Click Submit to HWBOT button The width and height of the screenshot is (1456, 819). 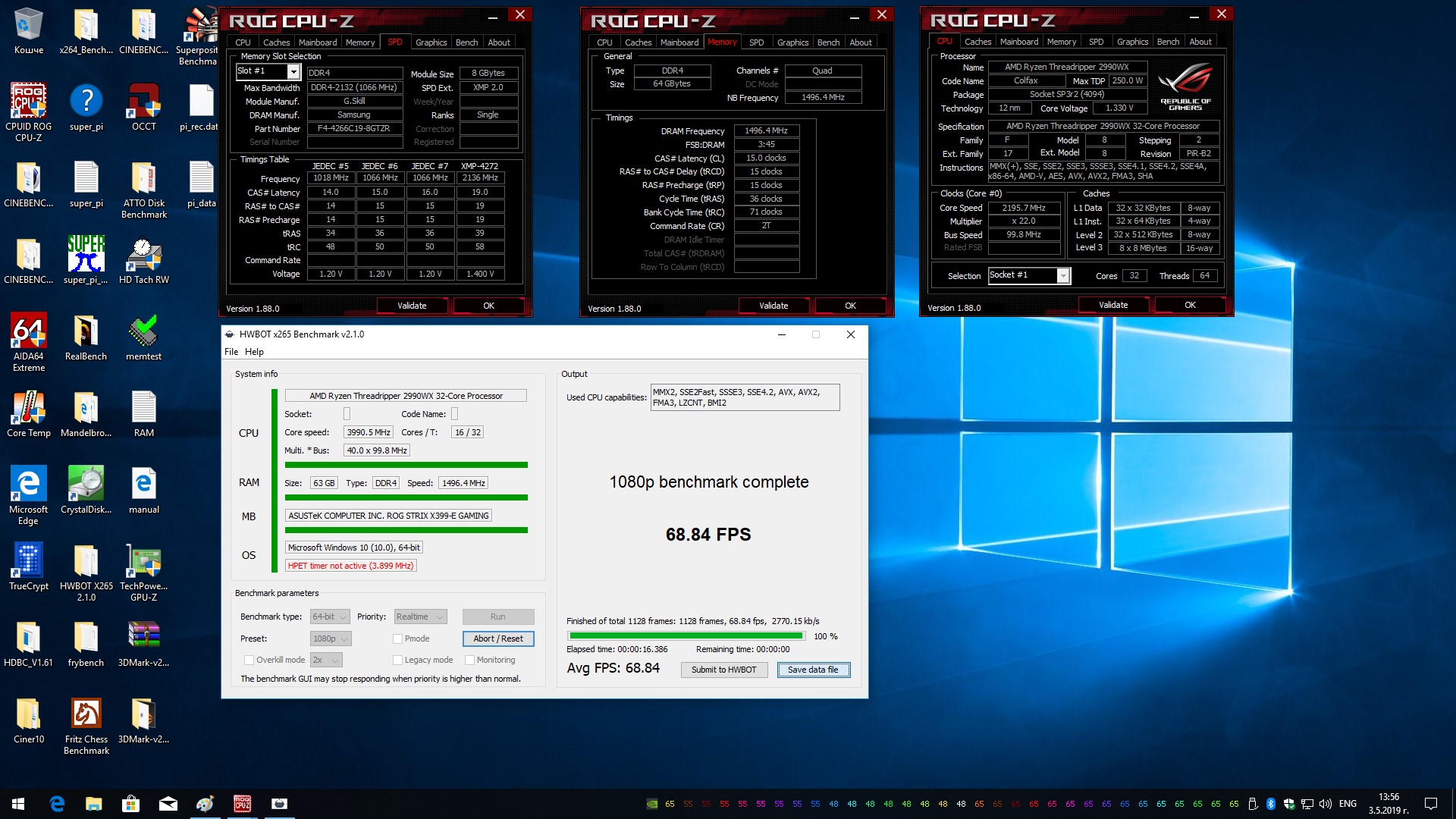click(x=723, y=670)
